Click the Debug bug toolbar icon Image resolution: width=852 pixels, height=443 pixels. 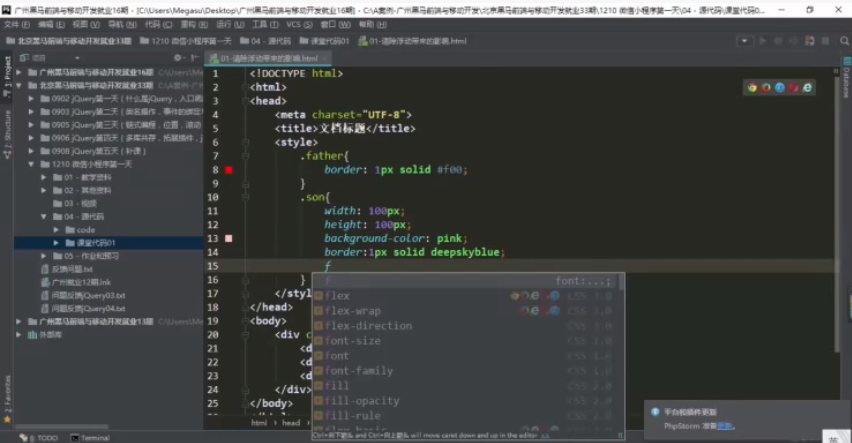(x=778, y=41)
